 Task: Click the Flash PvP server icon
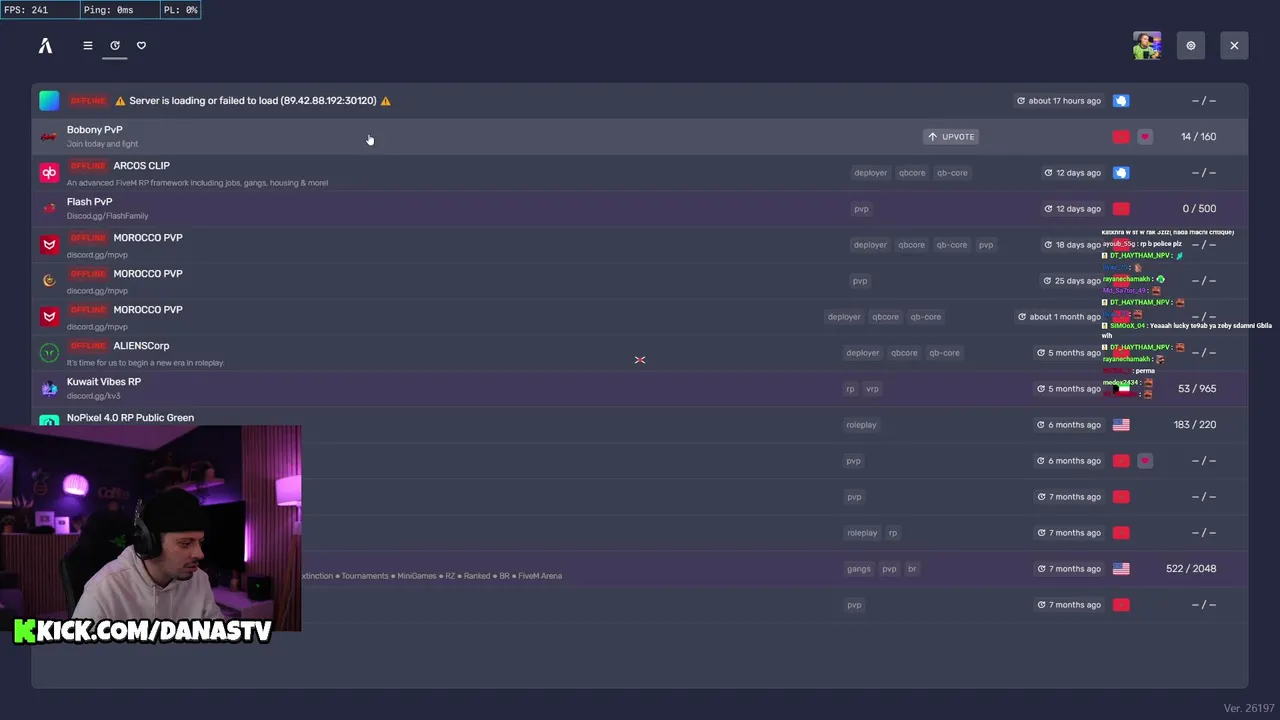[x=49, y=209]
